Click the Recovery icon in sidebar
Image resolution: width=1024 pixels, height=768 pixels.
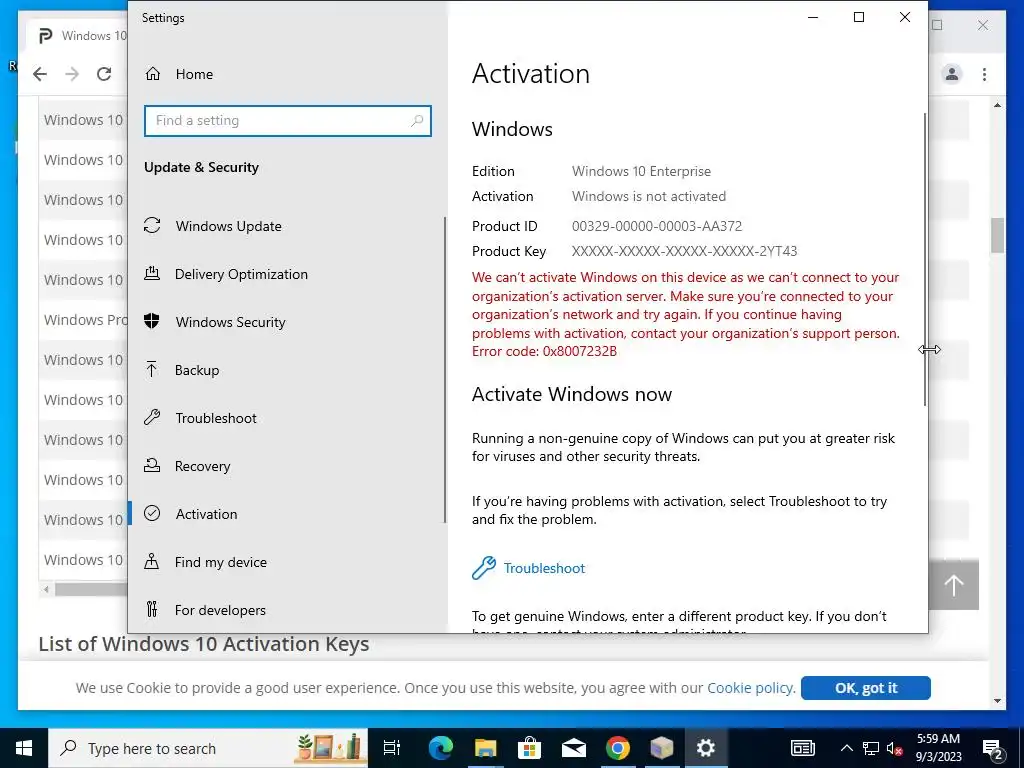[x=152, y=465]
